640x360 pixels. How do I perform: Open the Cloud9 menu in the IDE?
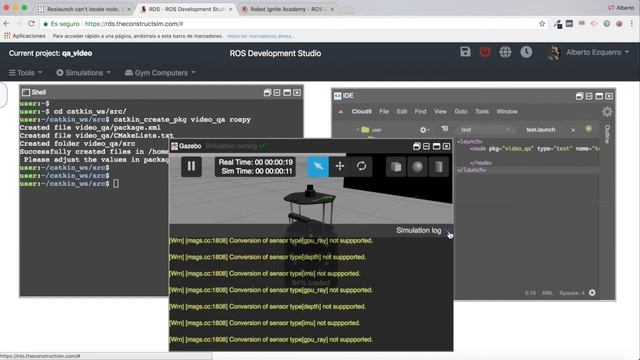pos(361,111)
